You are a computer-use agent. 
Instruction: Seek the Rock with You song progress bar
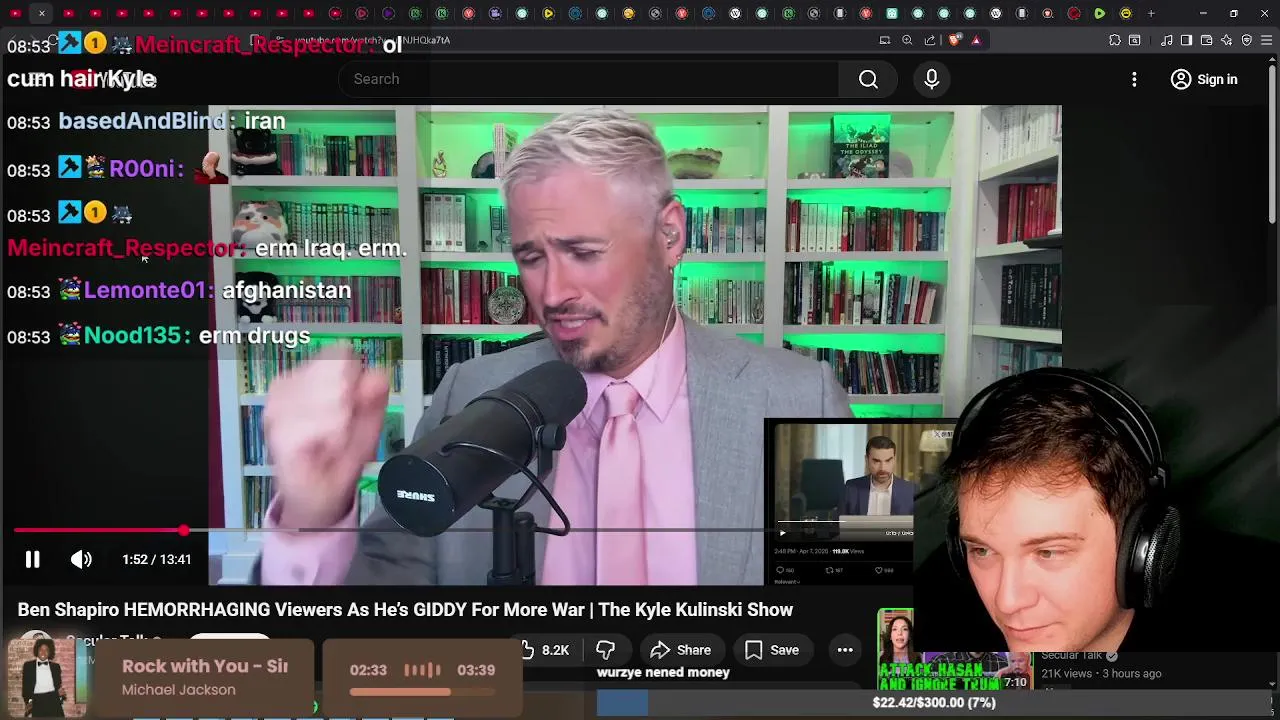click(x=422, y=691)
